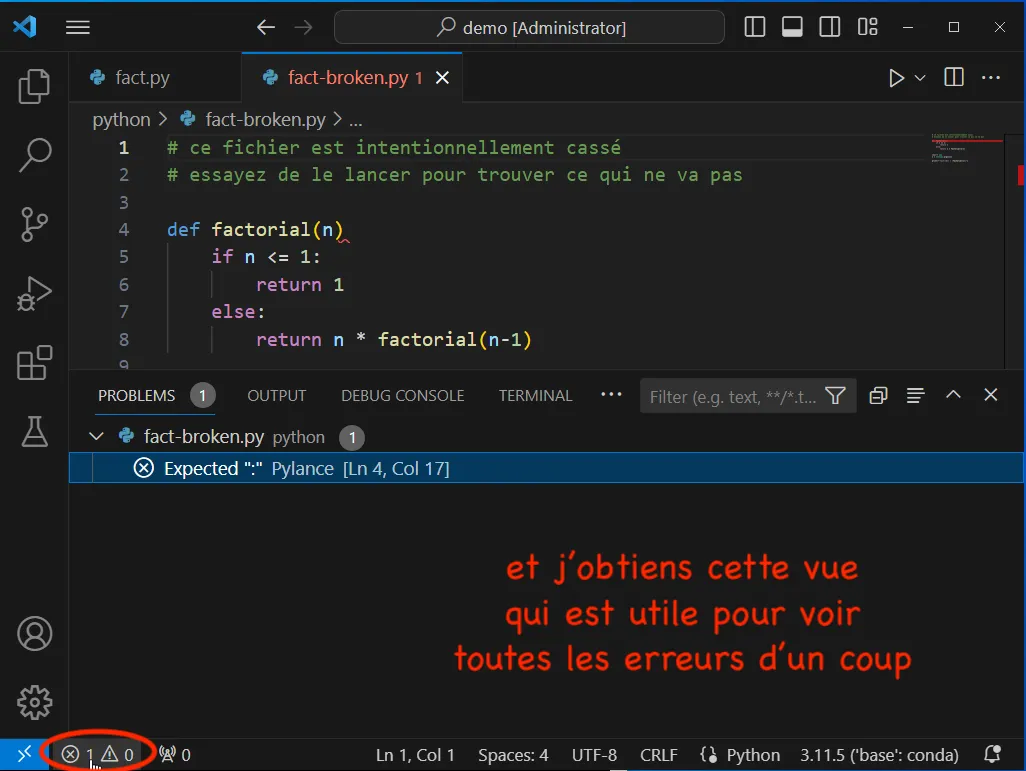
Task: Collapse the fact-broken.py problems group
Action: (96, 436)
